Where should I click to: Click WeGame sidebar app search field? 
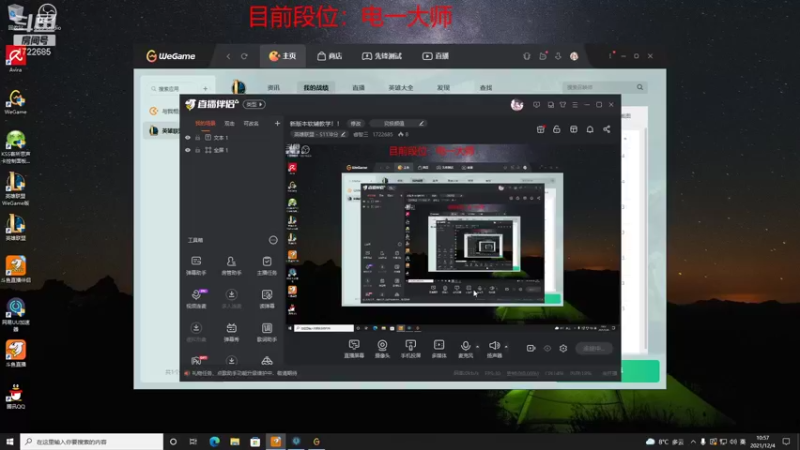173,89
